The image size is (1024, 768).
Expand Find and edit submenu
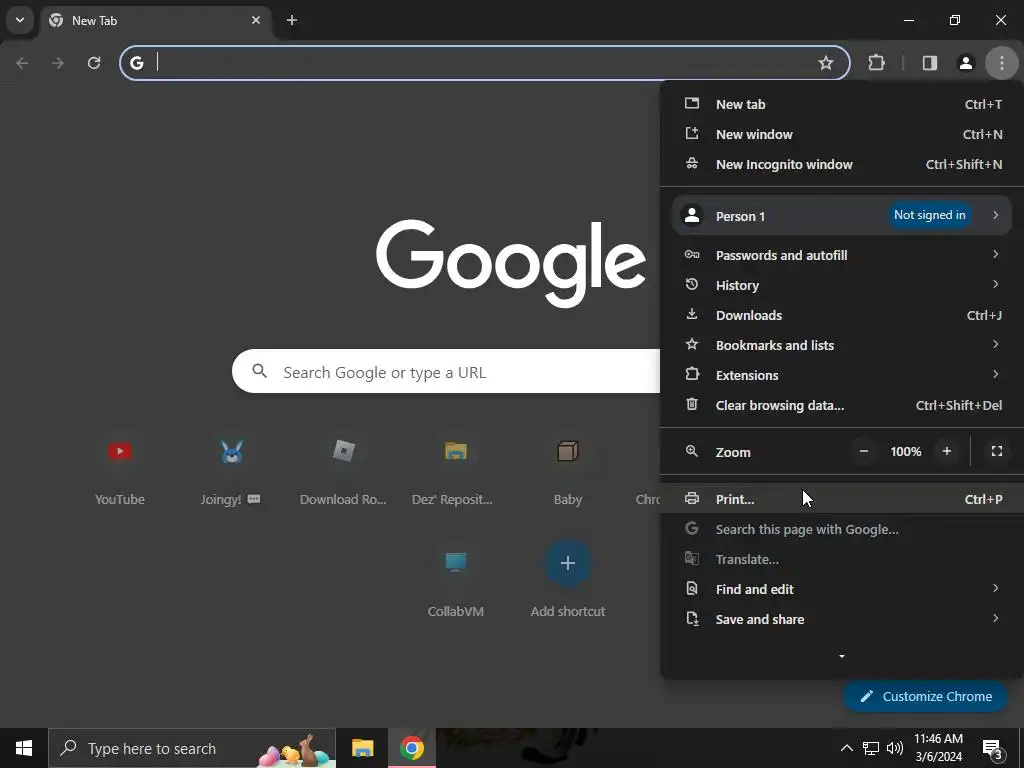pos(842,590)
